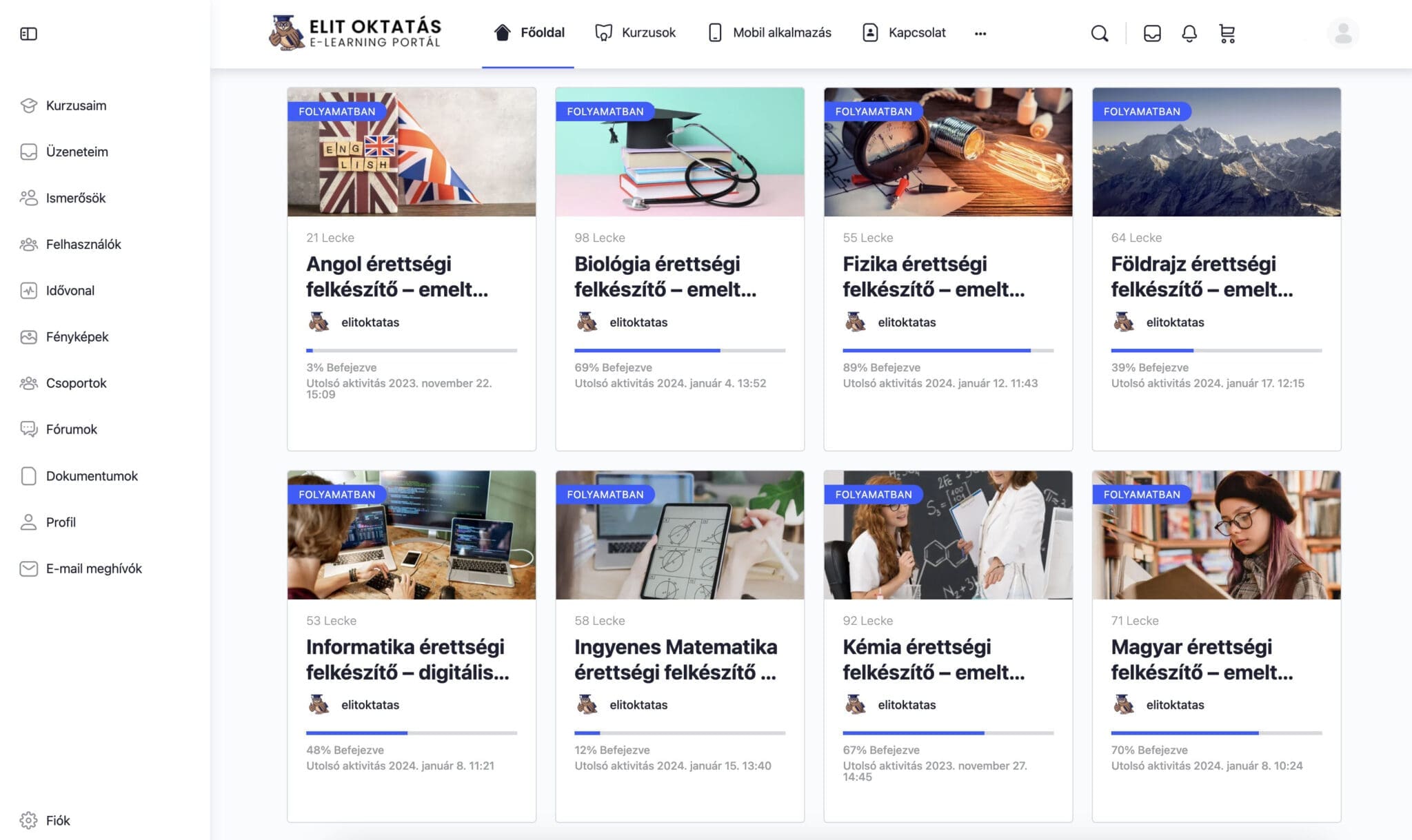This screenshot has width=1412, height=840.
Task: Click elitoktatas author on Fizika card
Action: pos(906,322)
